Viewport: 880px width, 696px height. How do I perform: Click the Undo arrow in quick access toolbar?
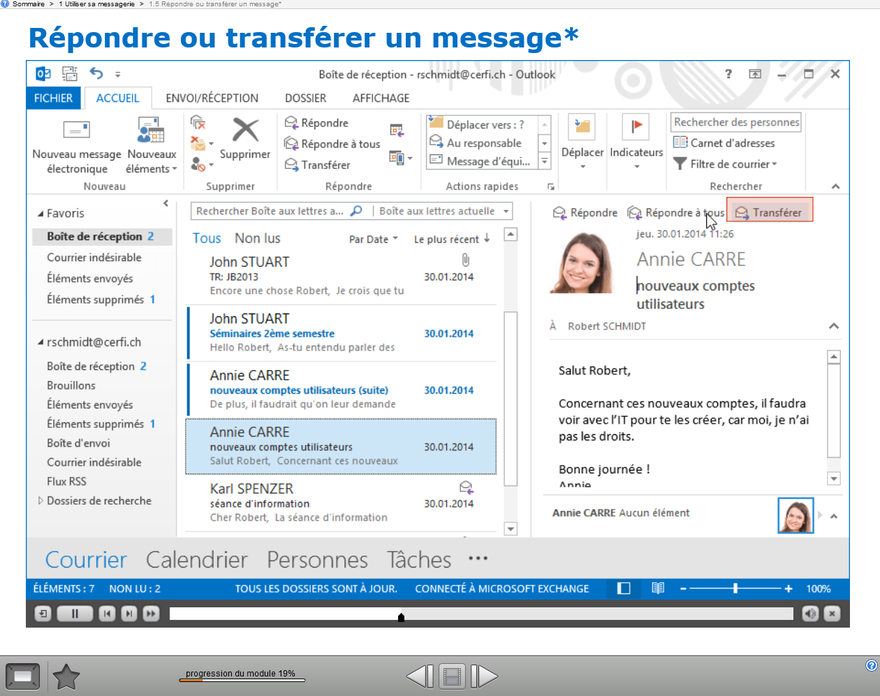coord(96,74)
